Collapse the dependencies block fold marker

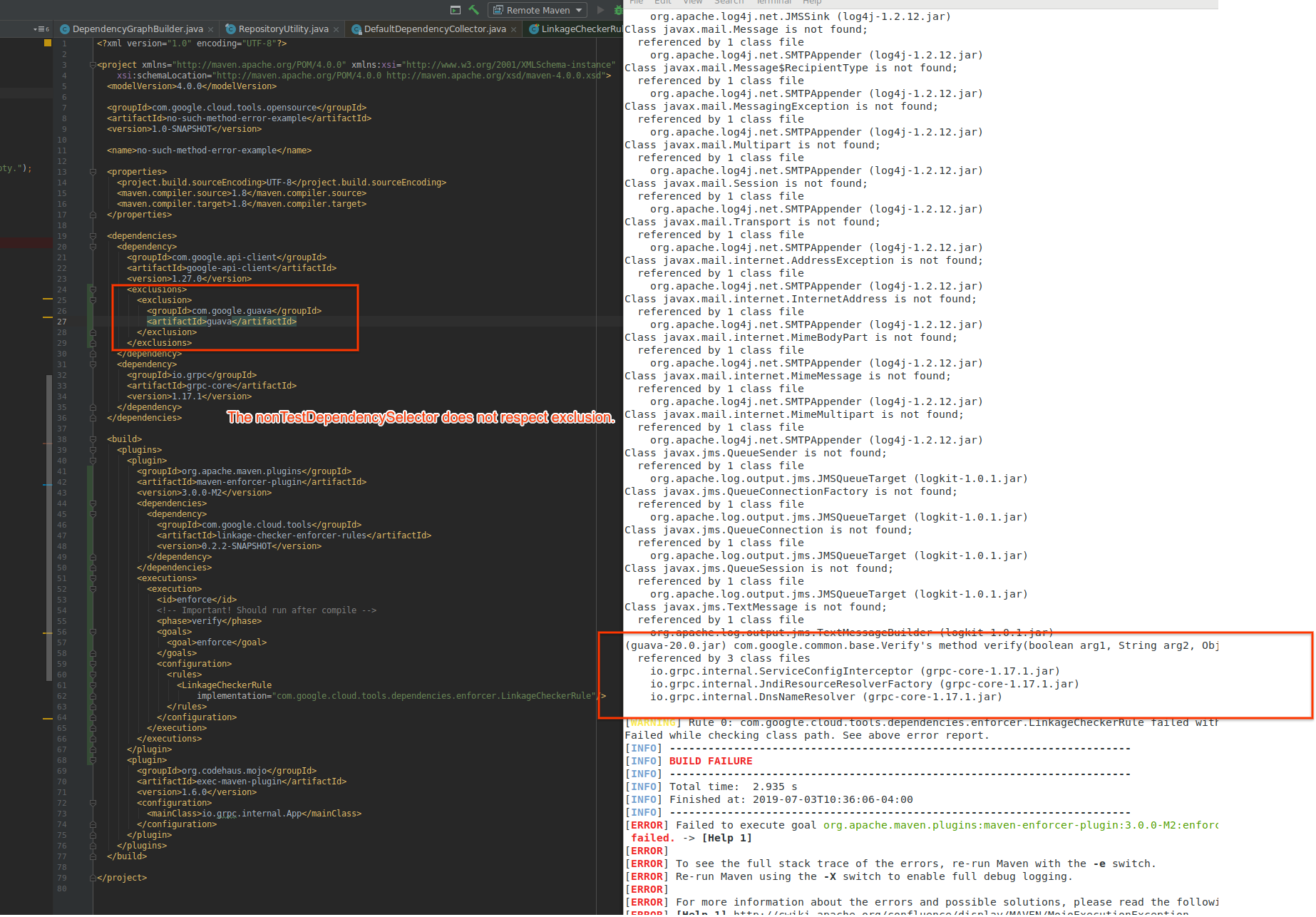tap(93, 235)
